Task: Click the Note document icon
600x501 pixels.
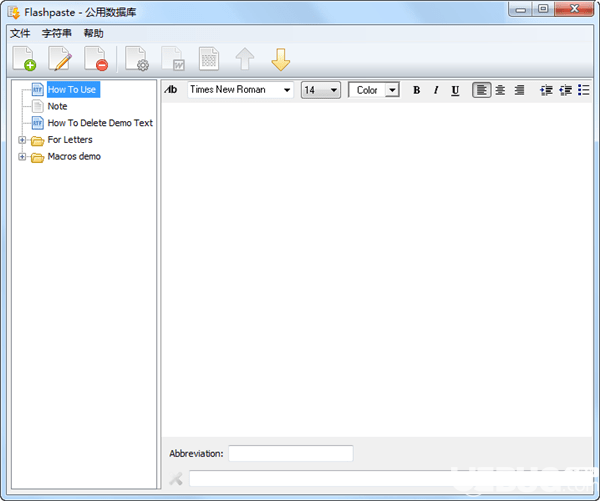Action: tap(38, 106)
